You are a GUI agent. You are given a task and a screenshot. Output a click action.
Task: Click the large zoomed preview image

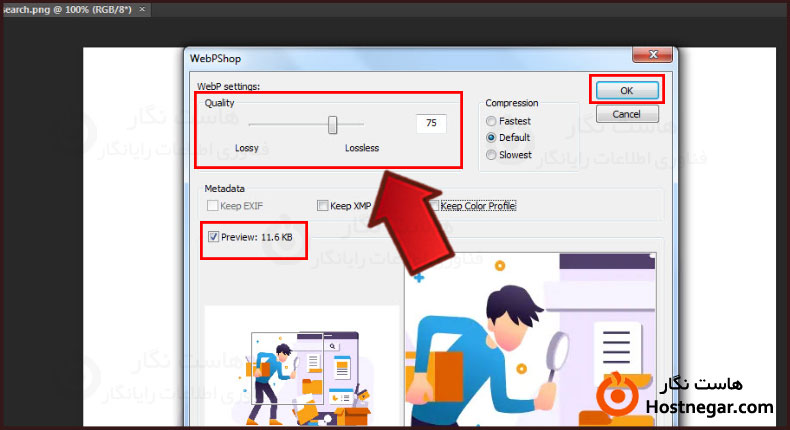530,340
